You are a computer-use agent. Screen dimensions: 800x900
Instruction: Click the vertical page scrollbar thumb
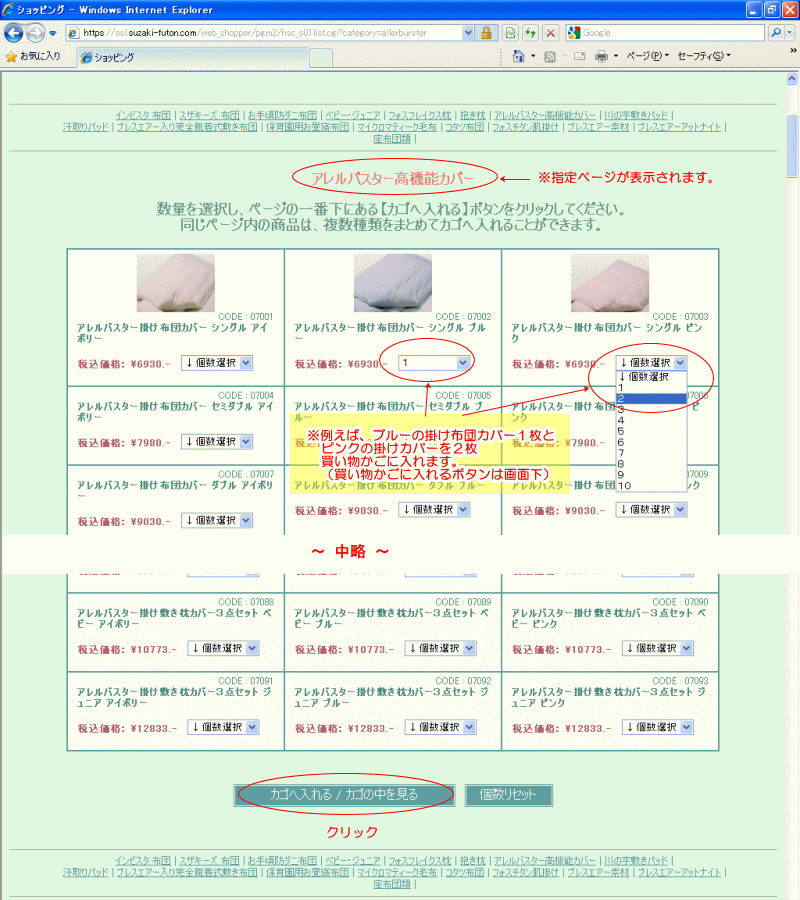pyautogui.click(x=792, y=145)
